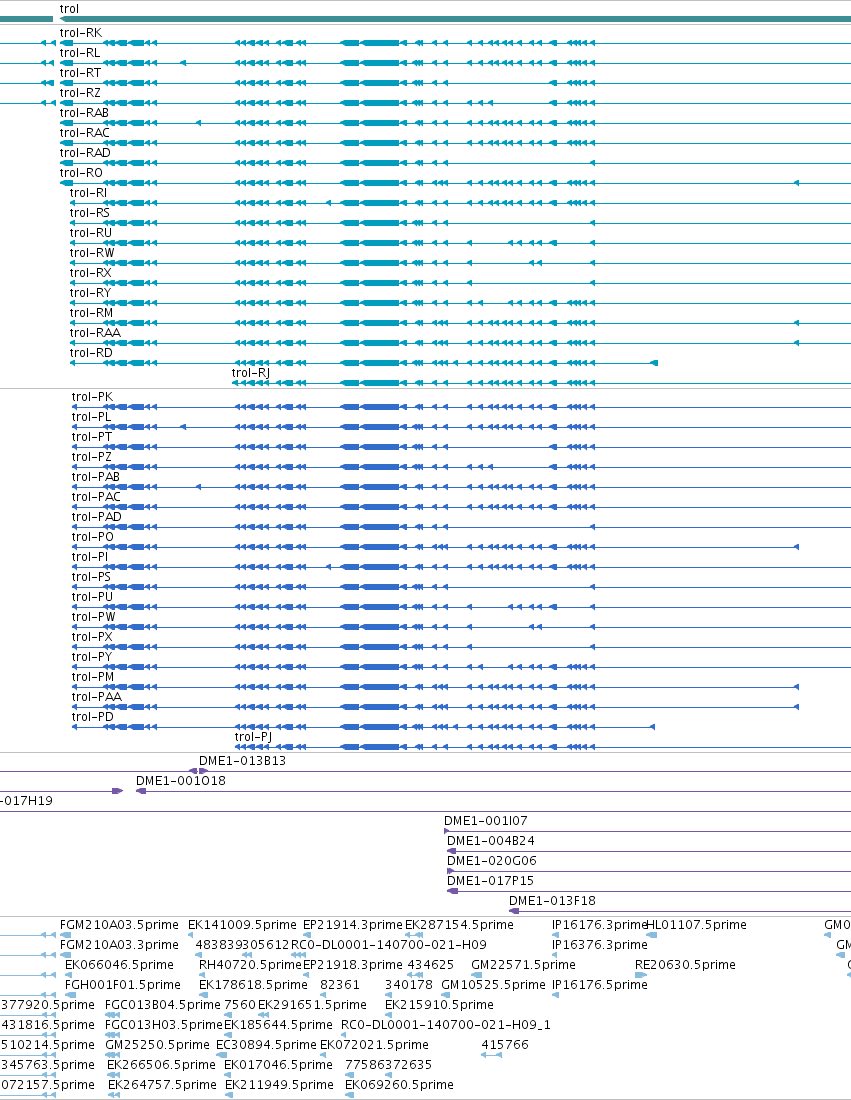Select clone DME1-001I07 label
Screen dimensions: 851x1100
click(485, 821)
